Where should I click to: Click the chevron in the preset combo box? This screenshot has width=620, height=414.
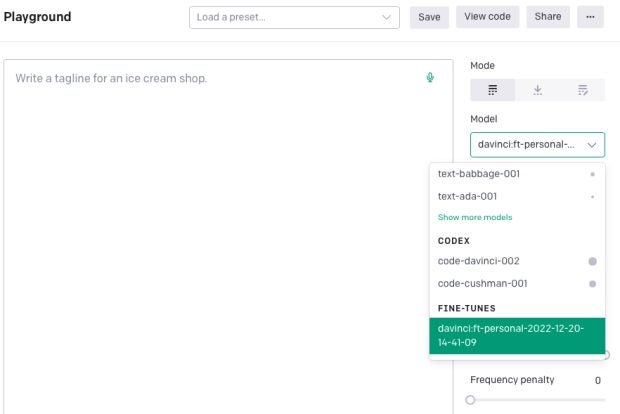(387, 17)
